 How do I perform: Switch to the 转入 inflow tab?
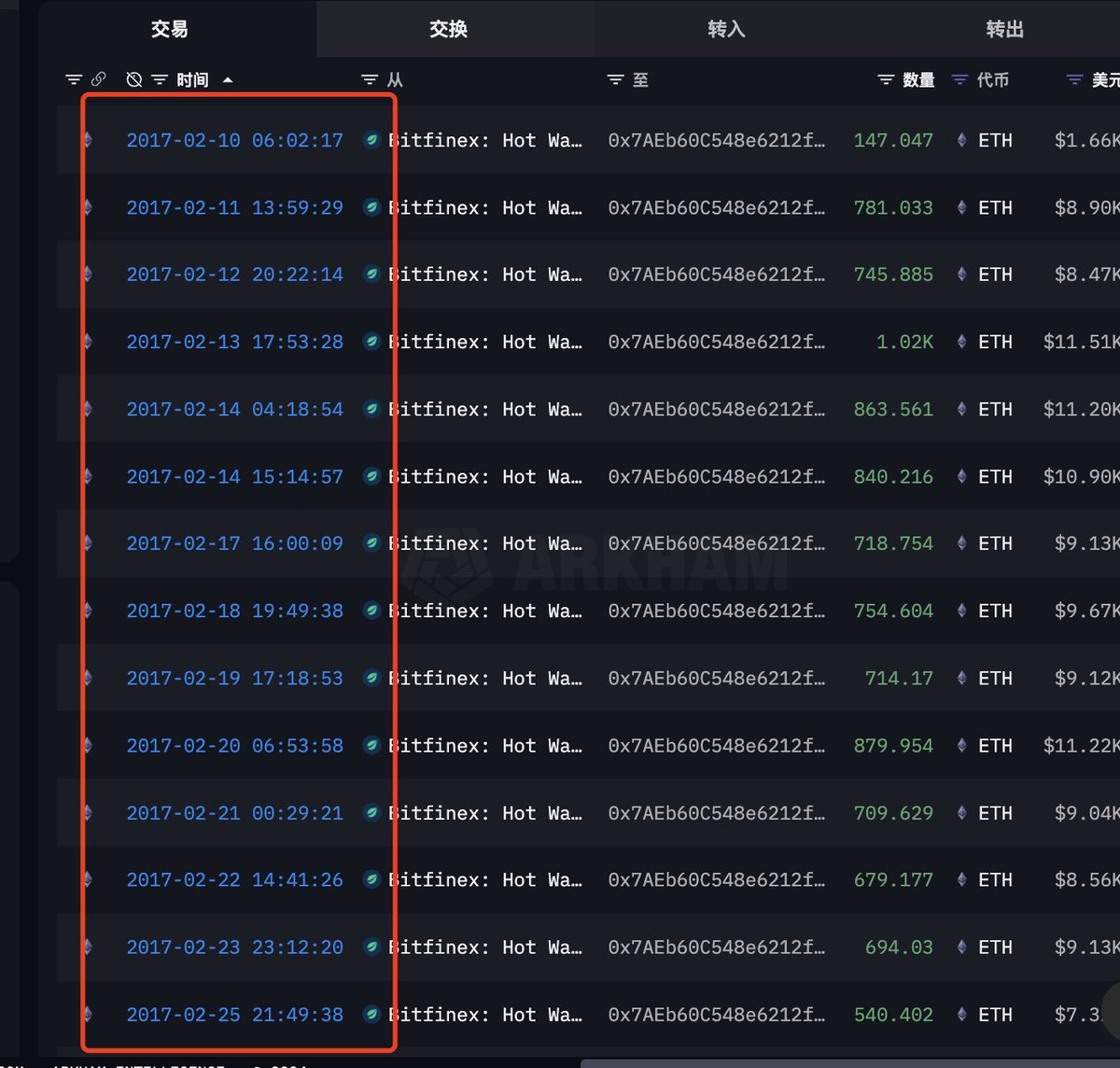point(726,29)
